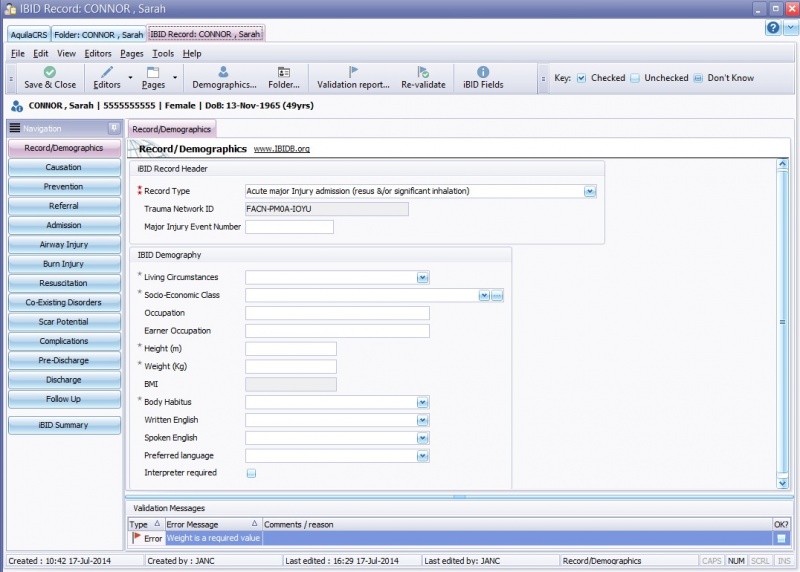
Task: Open the Editors pencil tool
Action: 106,73
